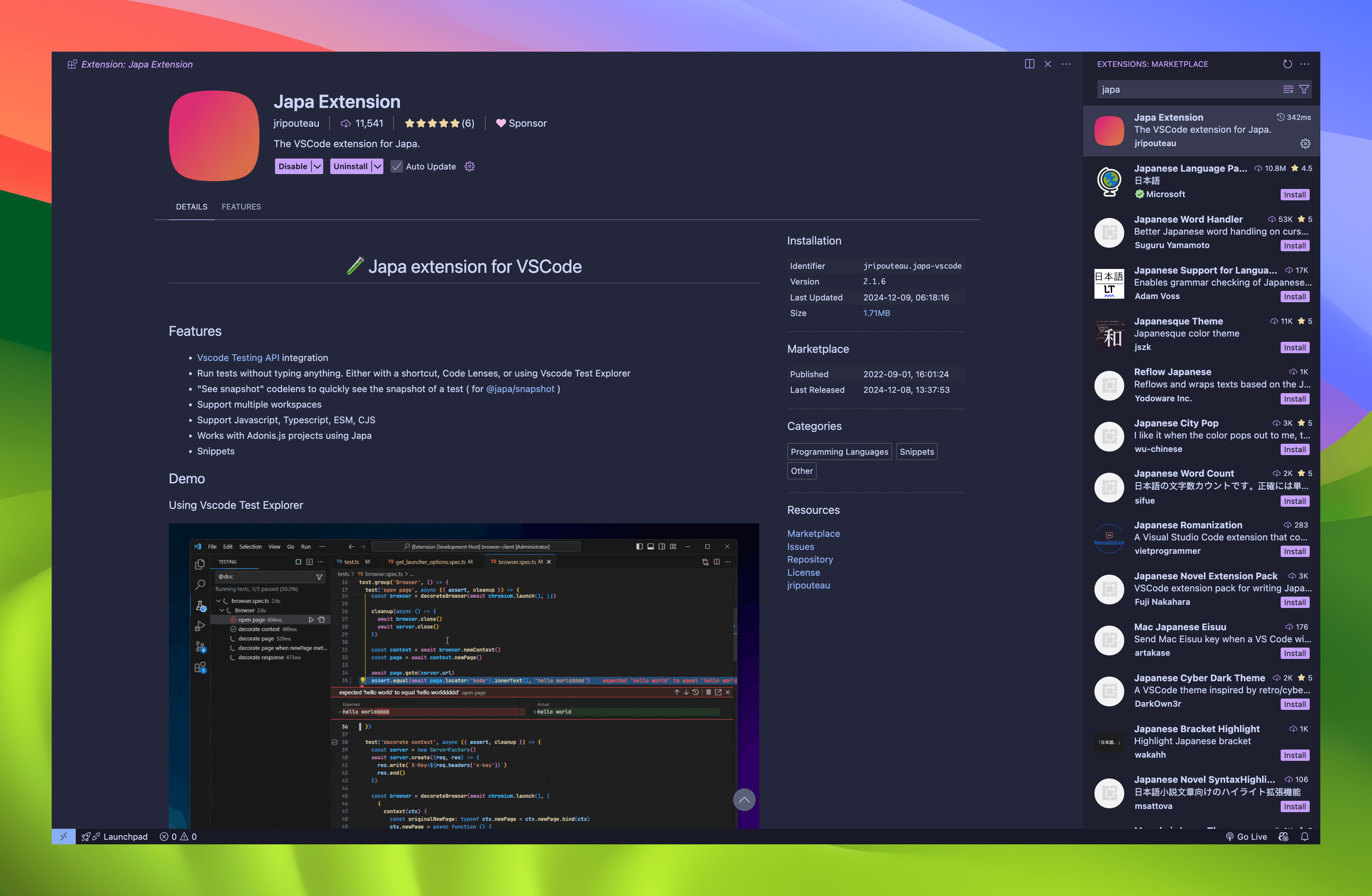Open Japanese Language Pack extension entry
Image resolution: width=1372 pixels, height=896 pixels.
click(x=1201, y=181)
